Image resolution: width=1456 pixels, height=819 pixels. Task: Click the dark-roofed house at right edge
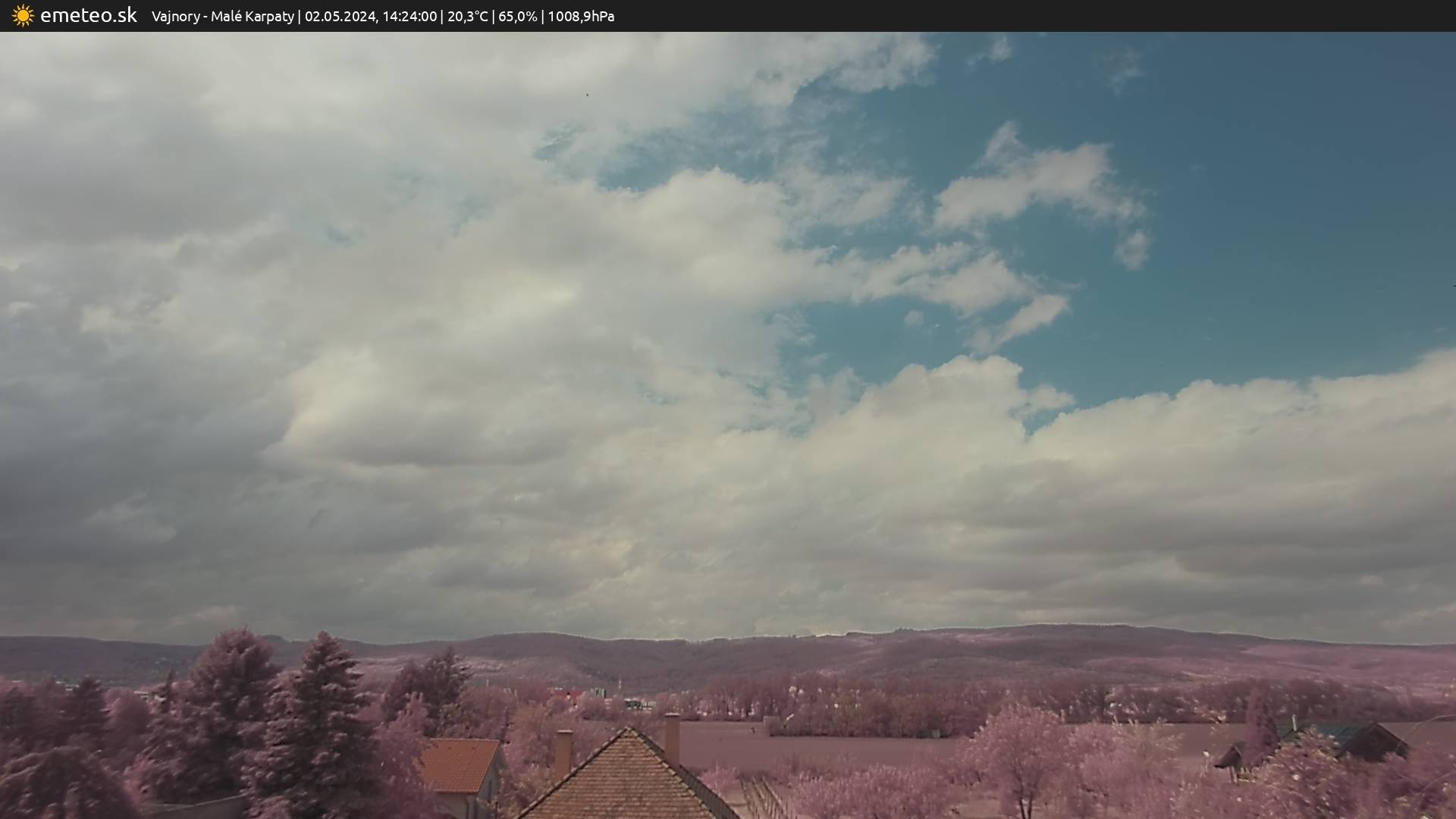point(1373,742)
